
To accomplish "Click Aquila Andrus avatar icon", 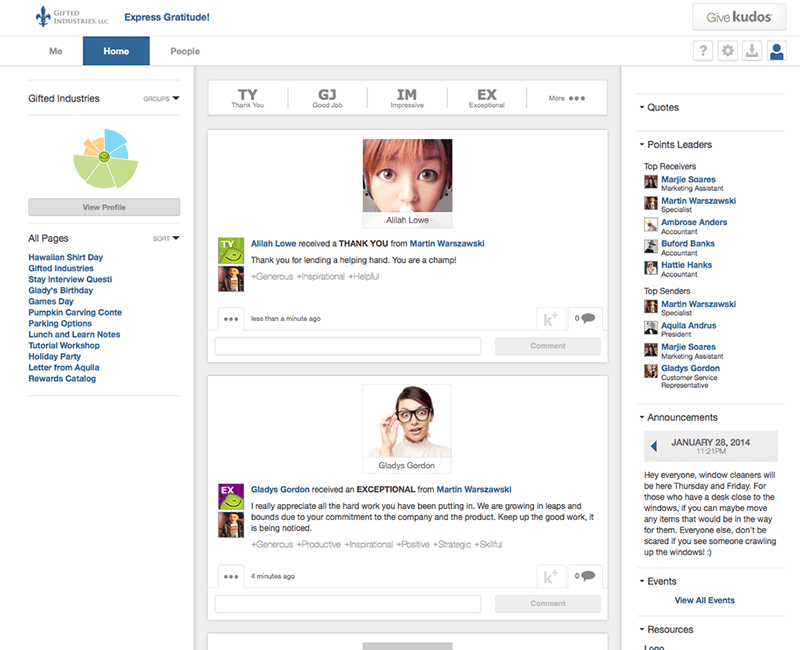I will coord(651,328).
